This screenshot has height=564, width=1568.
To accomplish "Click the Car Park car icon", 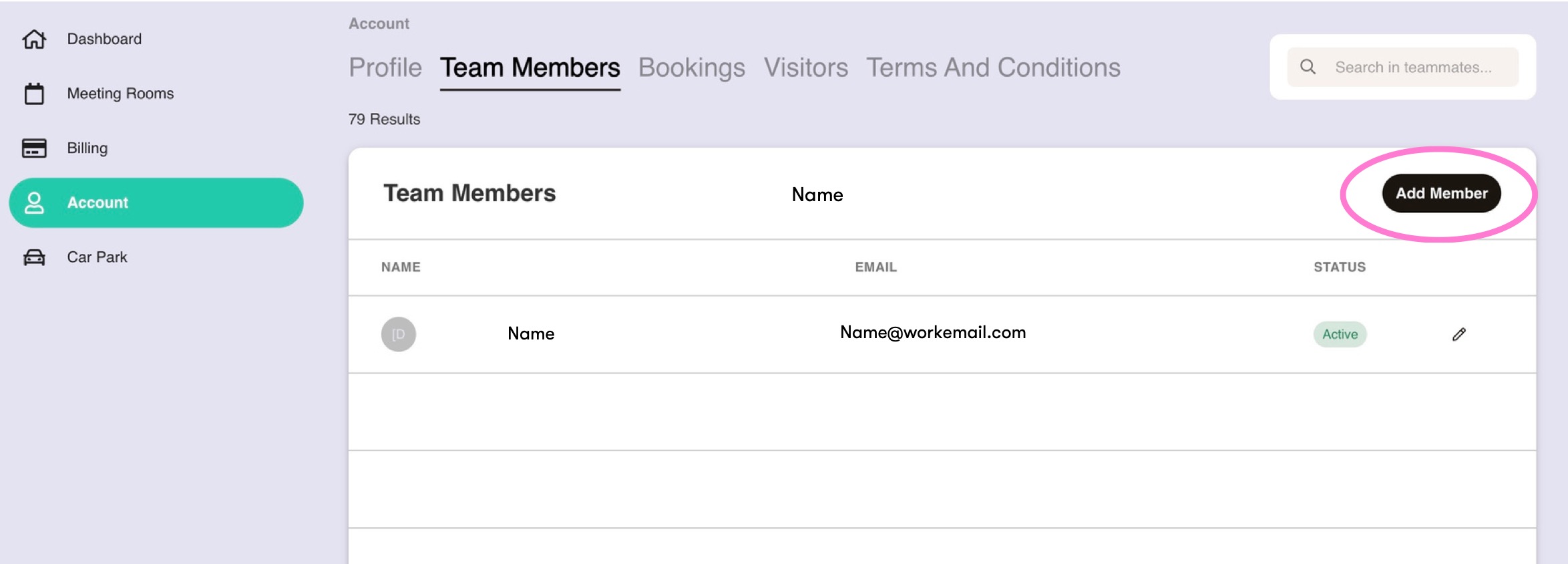I will tap(34, 257).
